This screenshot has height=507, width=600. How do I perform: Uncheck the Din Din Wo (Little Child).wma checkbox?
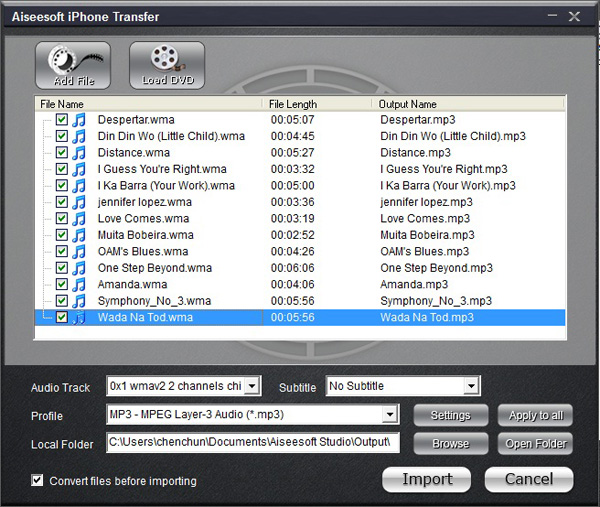(x=62, y=136)
